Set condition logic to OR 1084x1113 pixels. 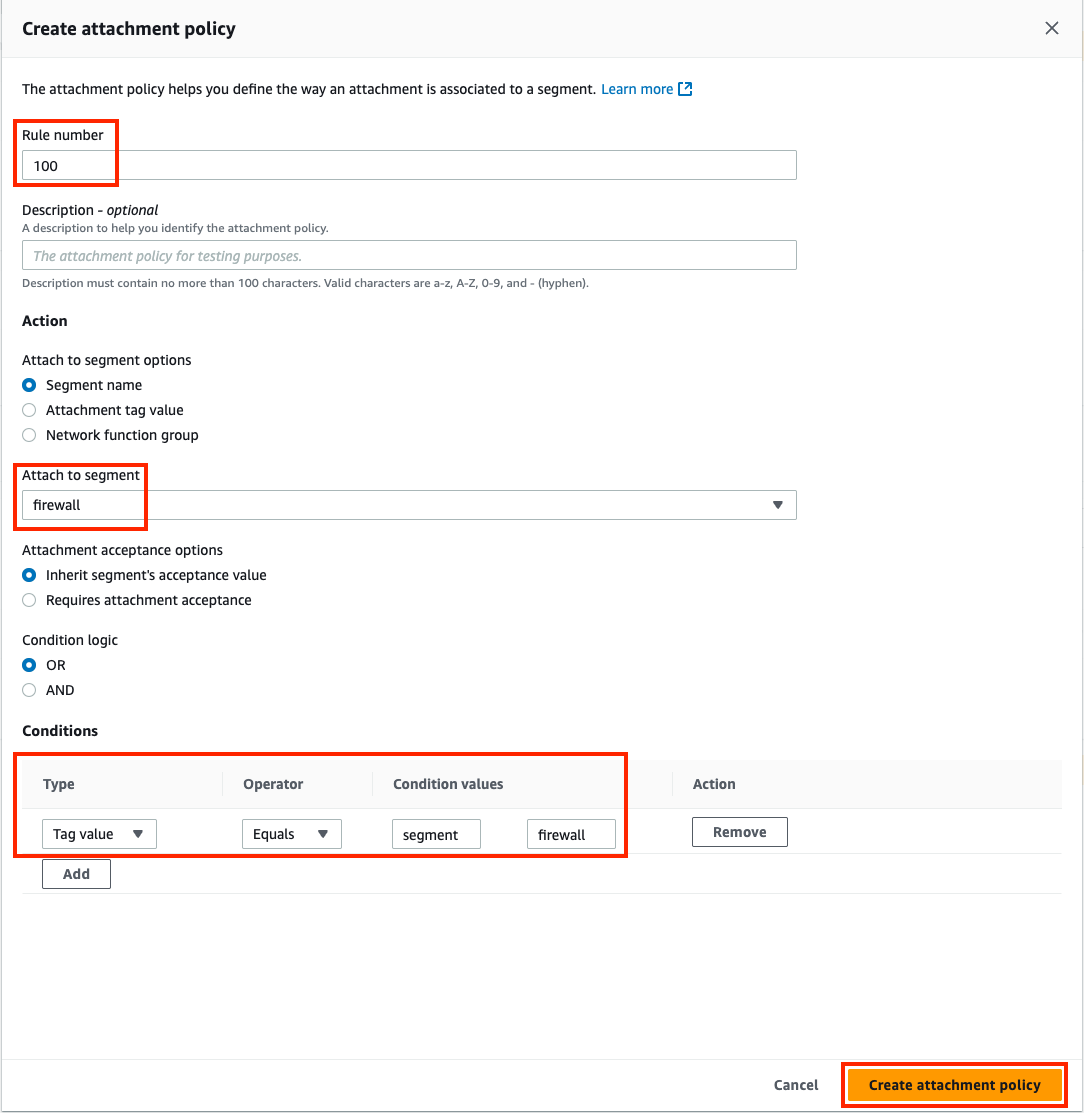click(29, 665)
